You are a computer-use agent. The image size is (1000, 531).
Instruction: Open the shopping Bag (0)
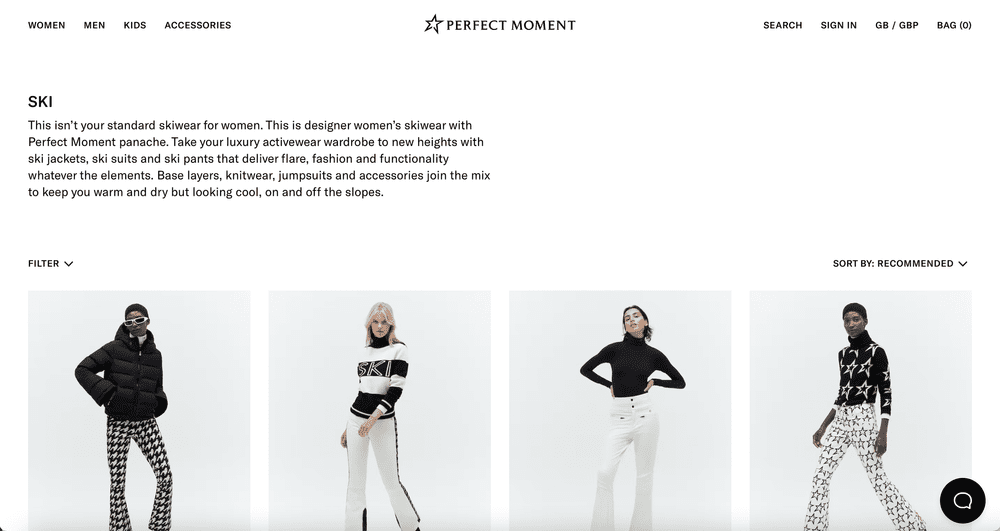[x=954, y=25]
